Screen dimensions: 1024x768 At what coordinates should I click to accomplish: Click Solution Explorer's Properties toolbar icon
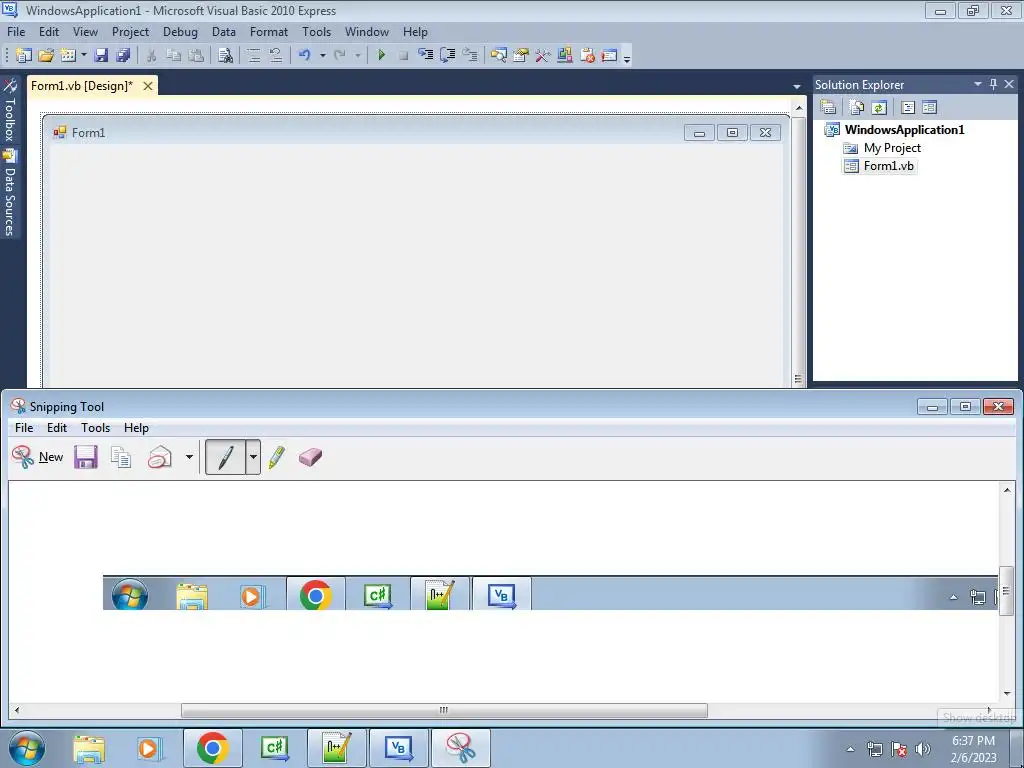tap(828, 107)
